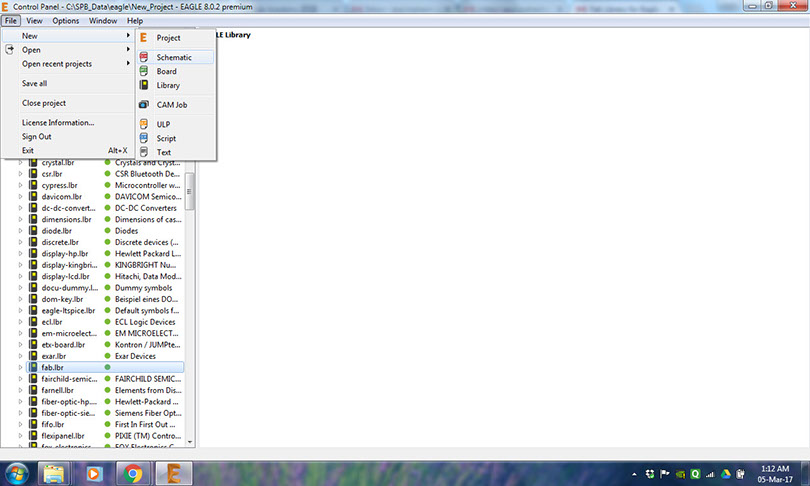810x486 pixels.
Task: Expand the dom-key.lbr tree node
Action: 21,299
